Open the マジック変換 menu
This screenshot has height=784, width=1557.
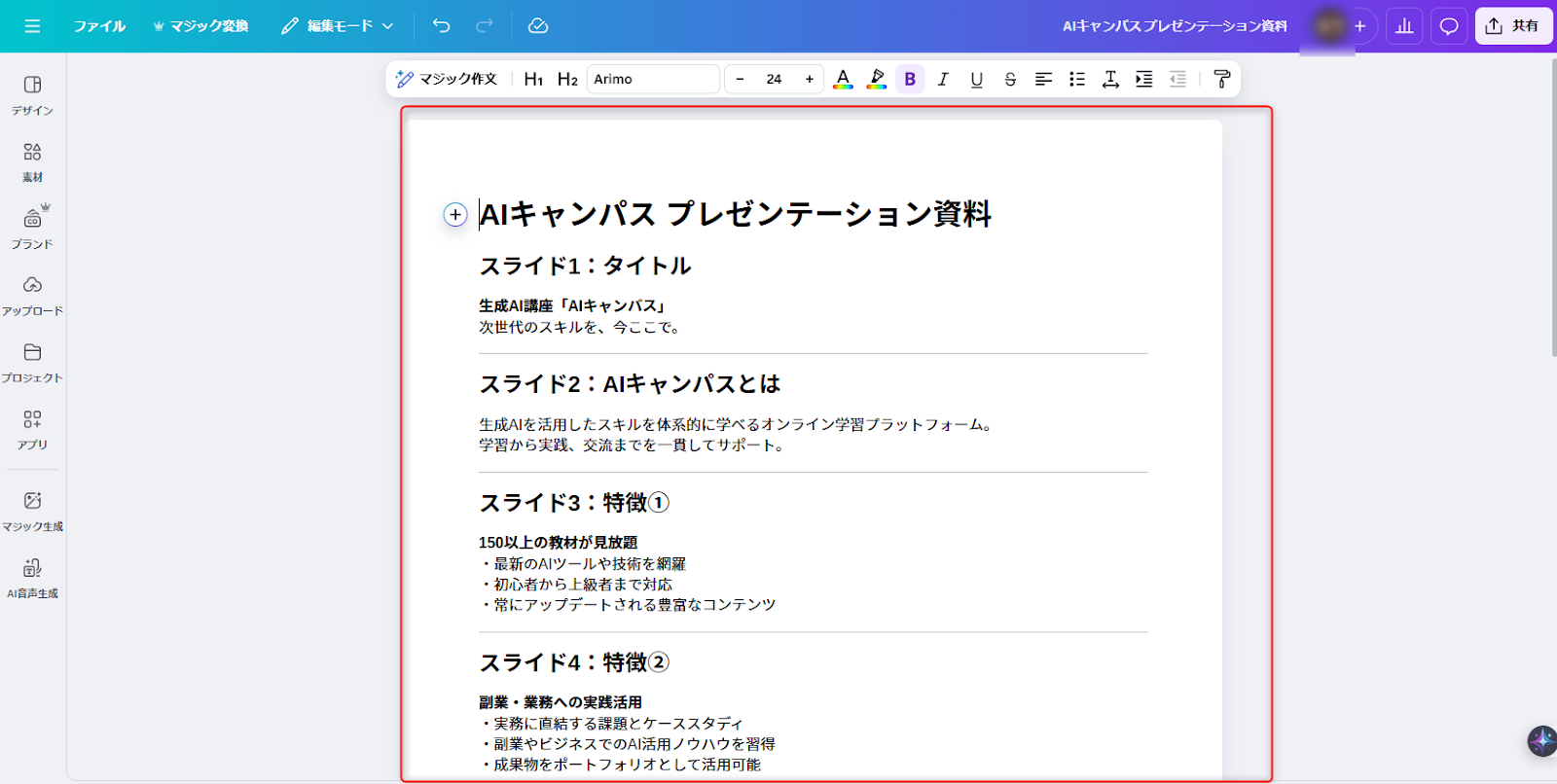click(x=200, y=26)
